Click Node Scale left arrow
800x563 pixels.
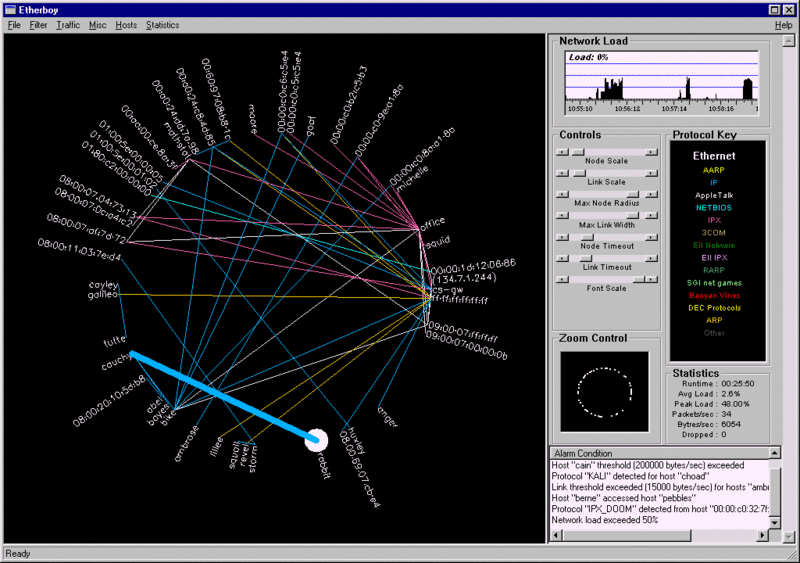click(562, 152)
